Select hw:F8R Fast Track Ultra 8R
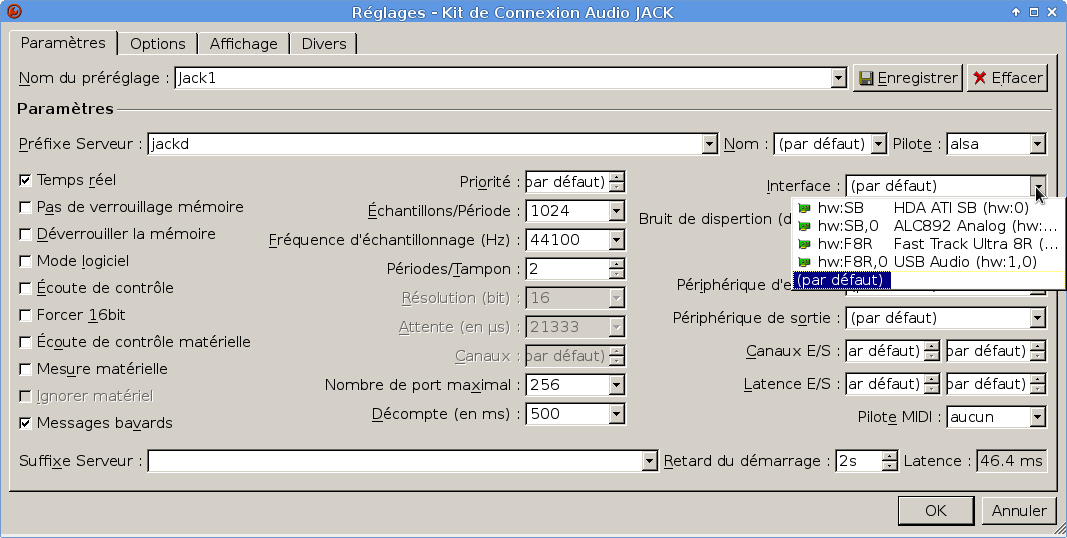The width and height of the screenshot is (1067, 538). 928,244
